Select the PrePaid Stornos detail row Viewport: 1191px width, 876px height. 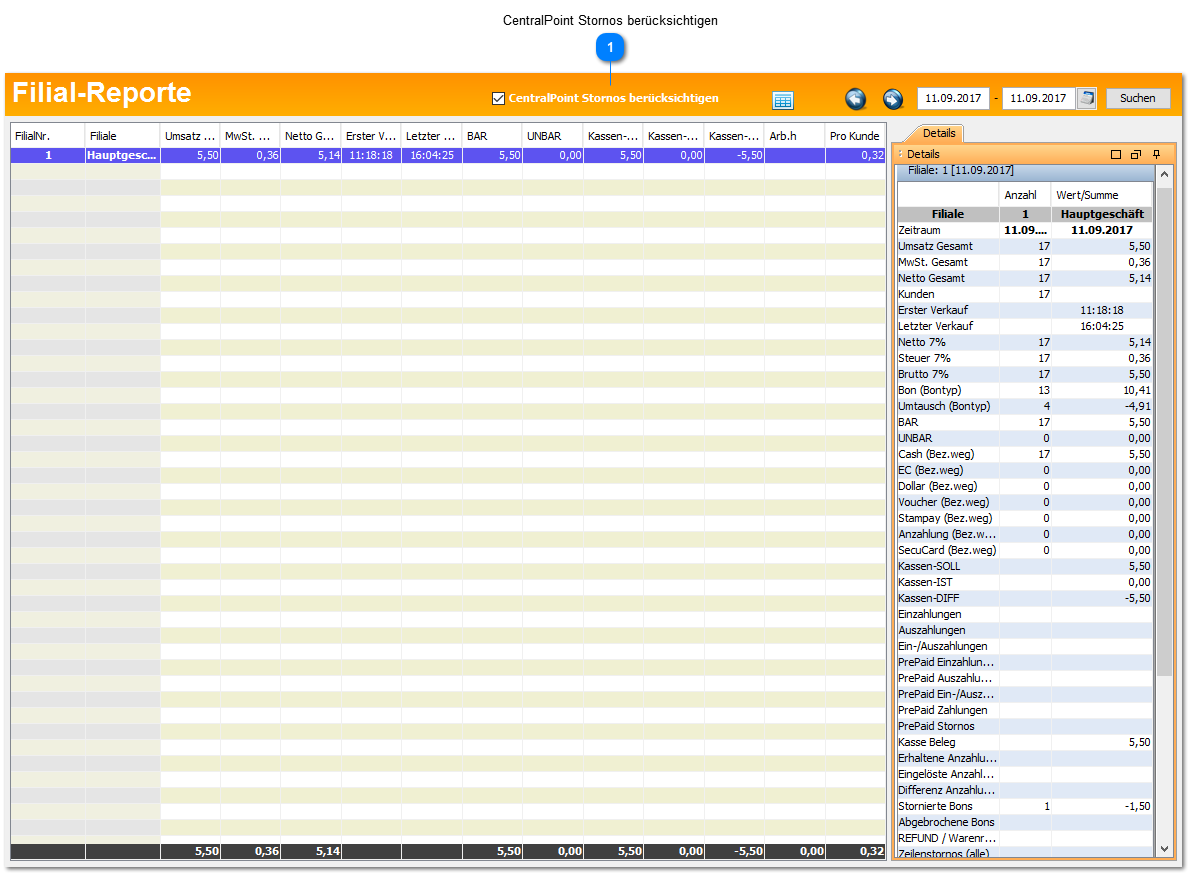click(1025, 726)
